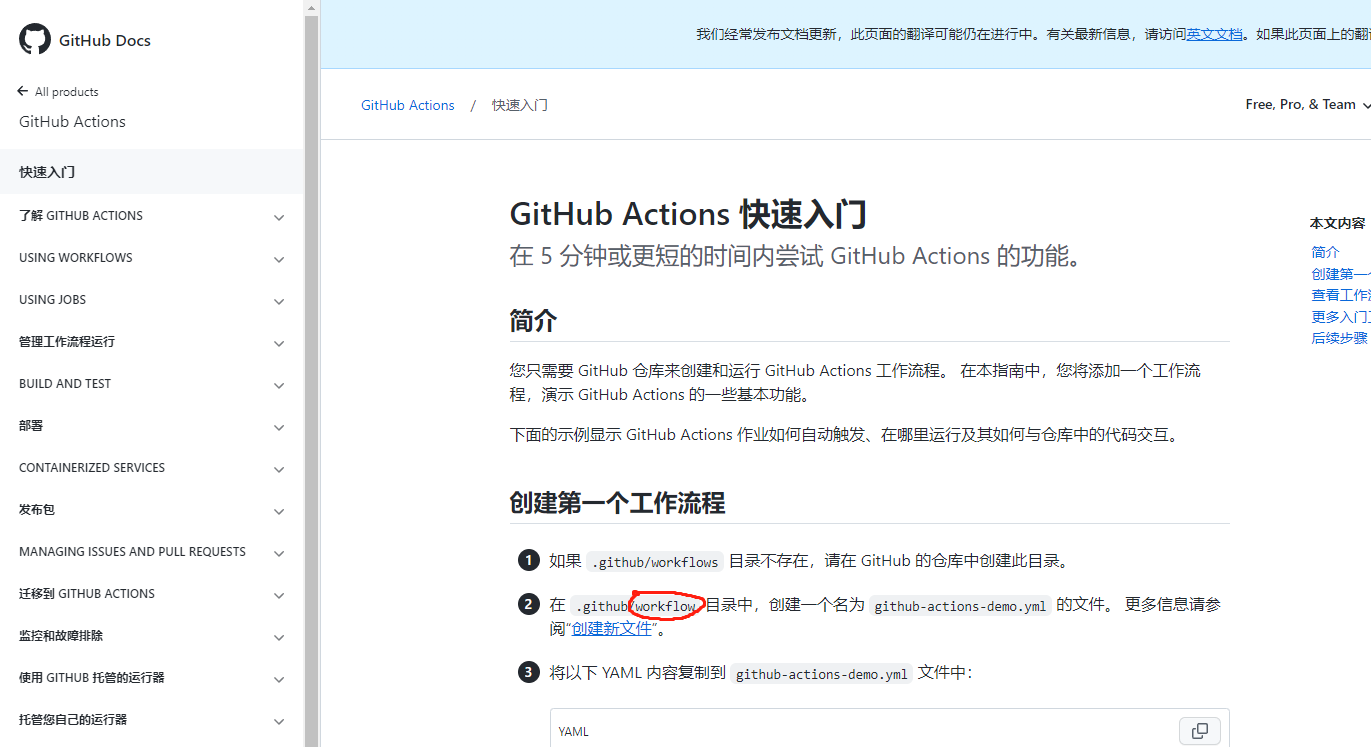
Task: Jump to 后续步骤 in table of contents
Action: pos(1339,338)
